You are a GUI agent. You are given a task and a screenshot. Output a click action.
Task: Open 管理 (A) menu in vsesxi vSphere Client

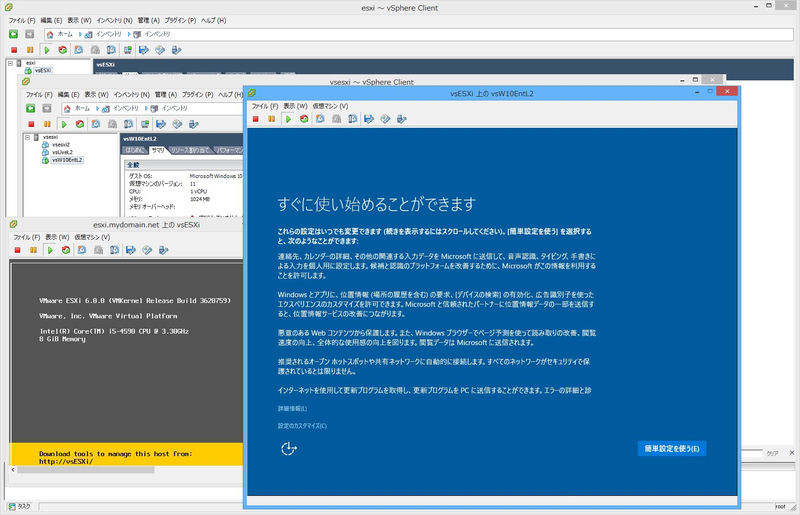click(x=166, y=95)
